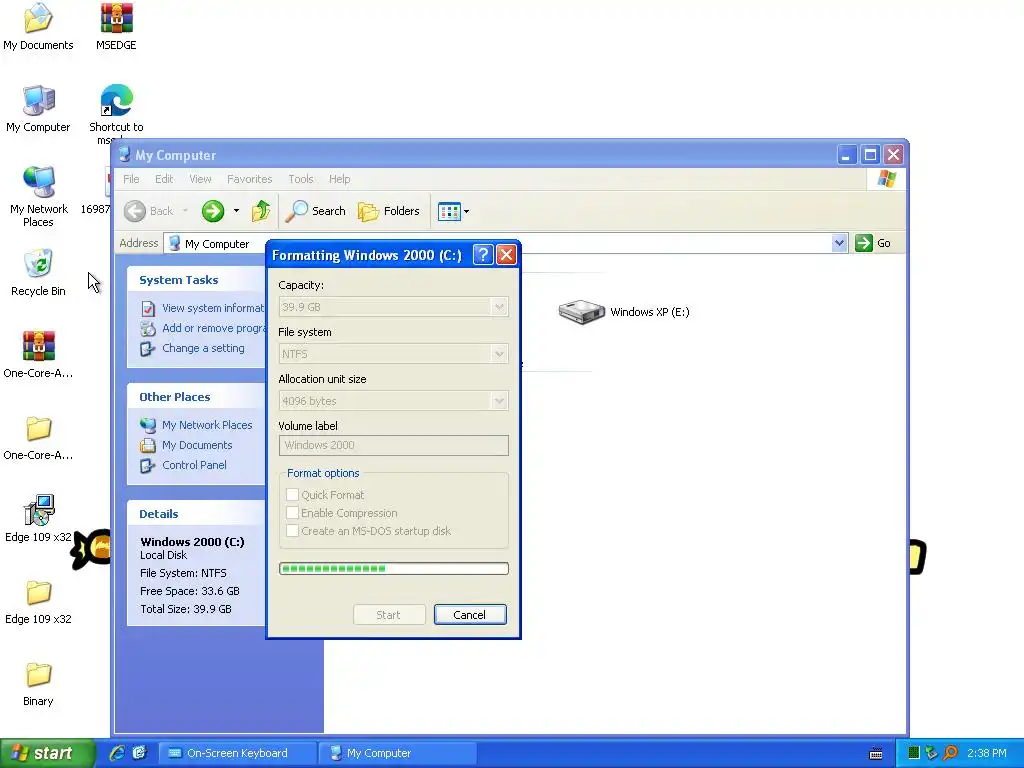
Task: Select the Edge 109 x32 installer icon
Action: (x=38, y=519)
